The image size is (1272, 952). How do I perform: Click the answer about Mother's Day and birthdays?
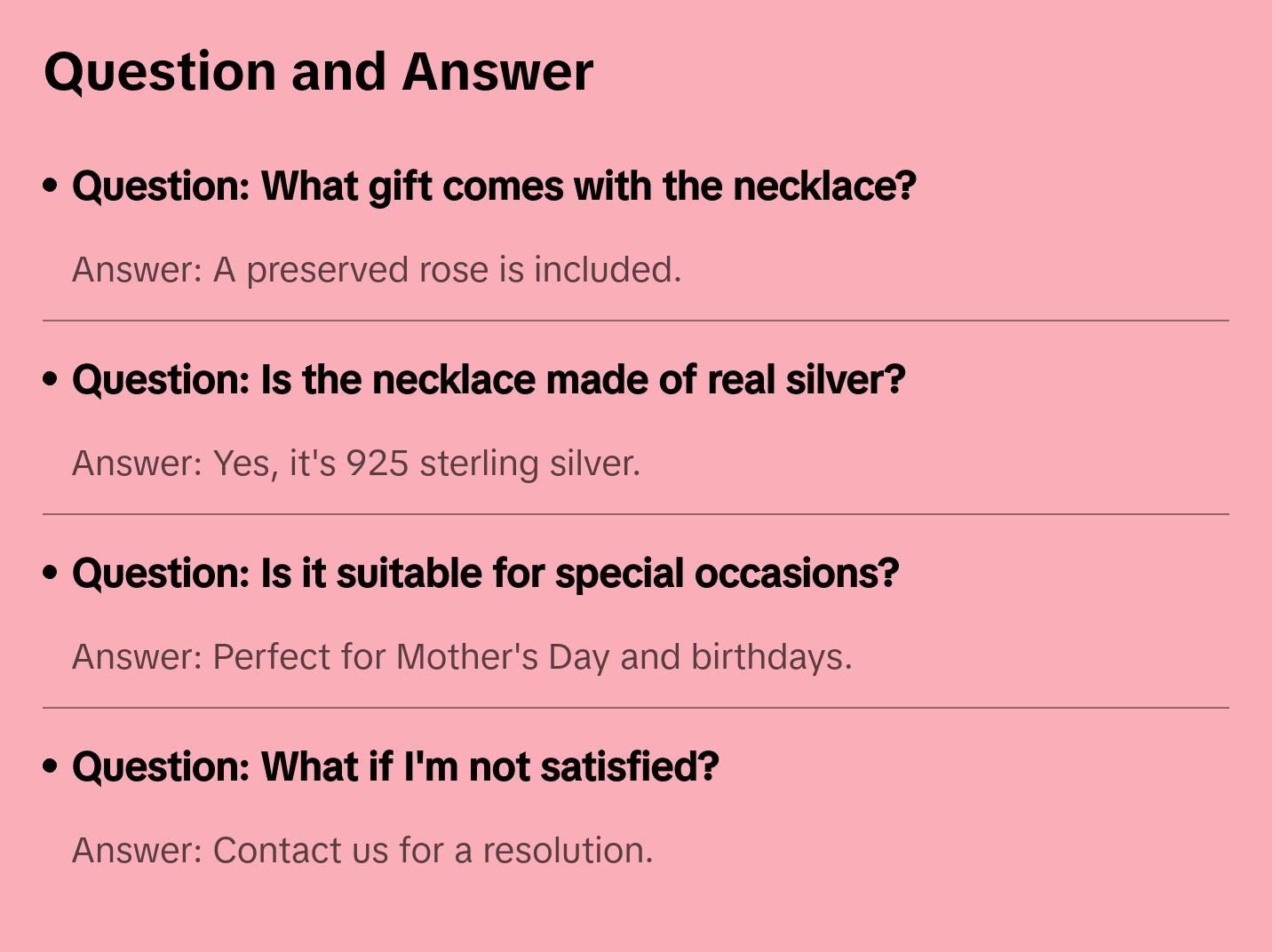click(462, 657)
